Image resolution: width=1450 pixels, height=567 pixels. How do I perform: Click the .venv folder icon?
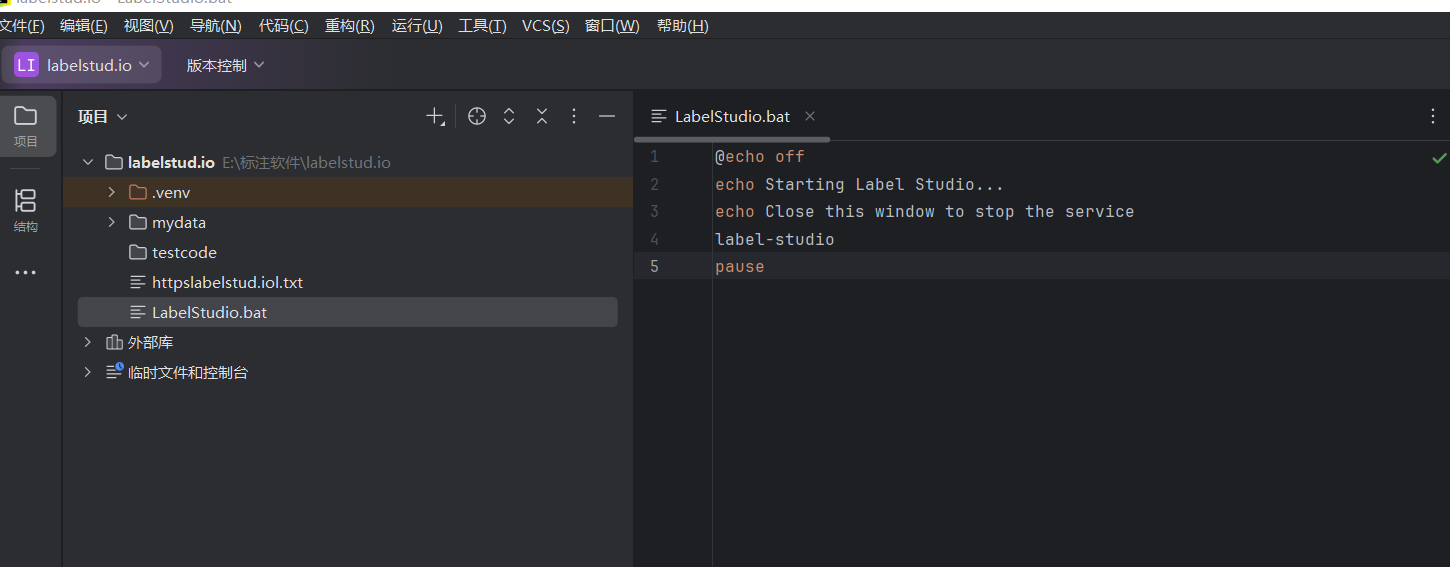coord(138,192)
